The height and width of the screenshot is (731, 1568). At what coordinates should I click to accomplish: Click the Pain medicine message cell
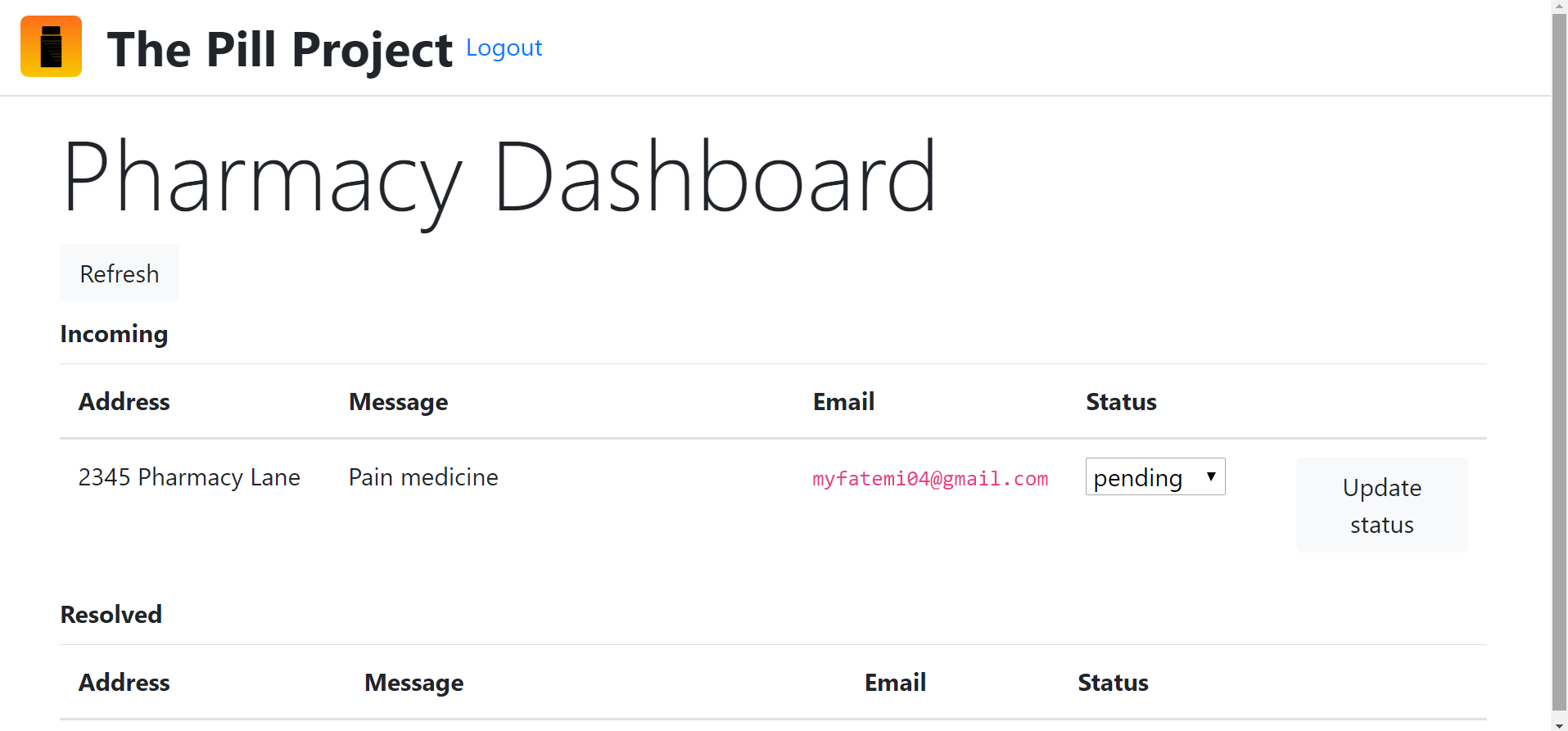423,477
